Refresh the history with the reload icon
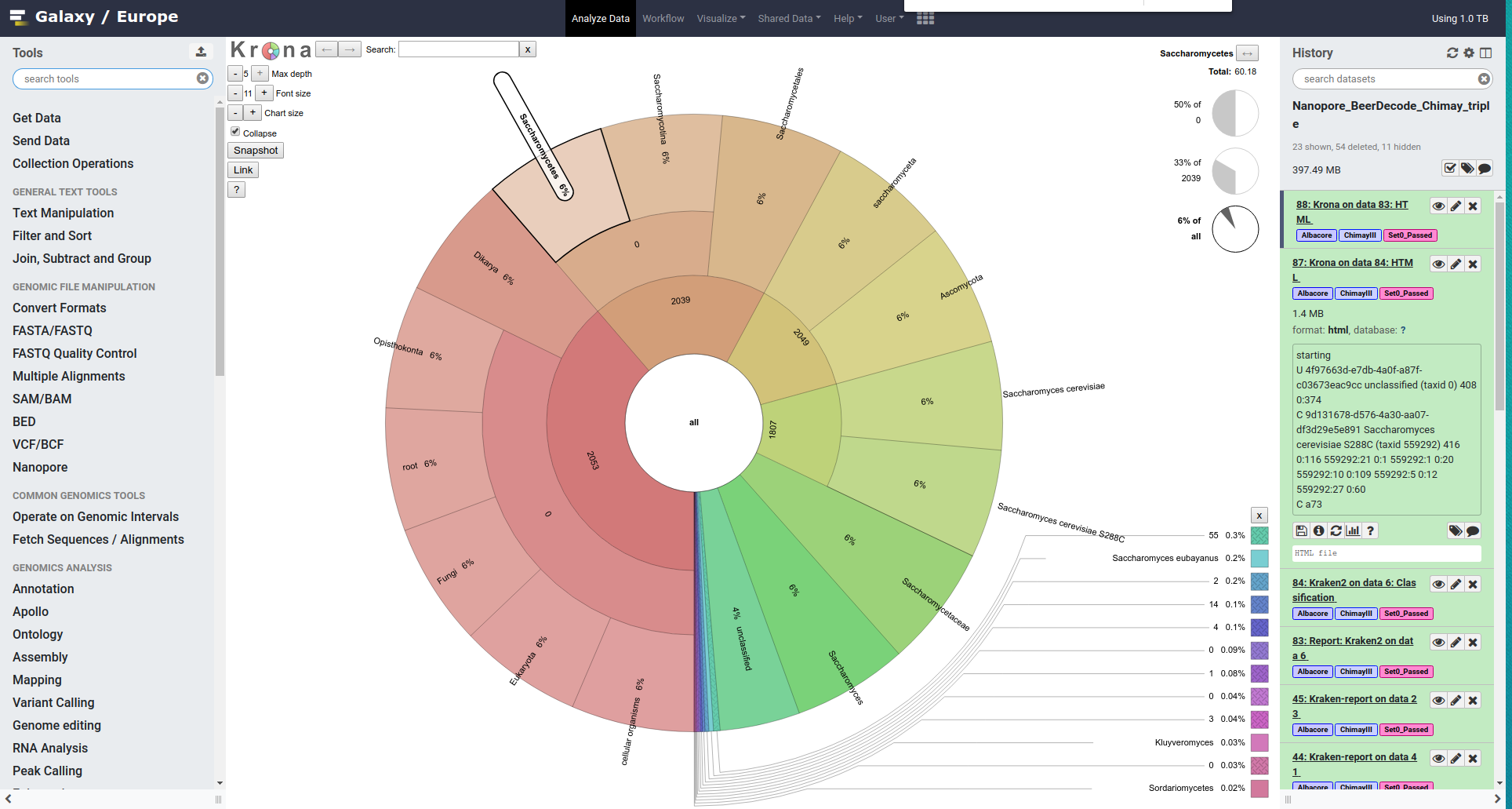This screenshot has height=809, width=1512. pos(1452,53)
